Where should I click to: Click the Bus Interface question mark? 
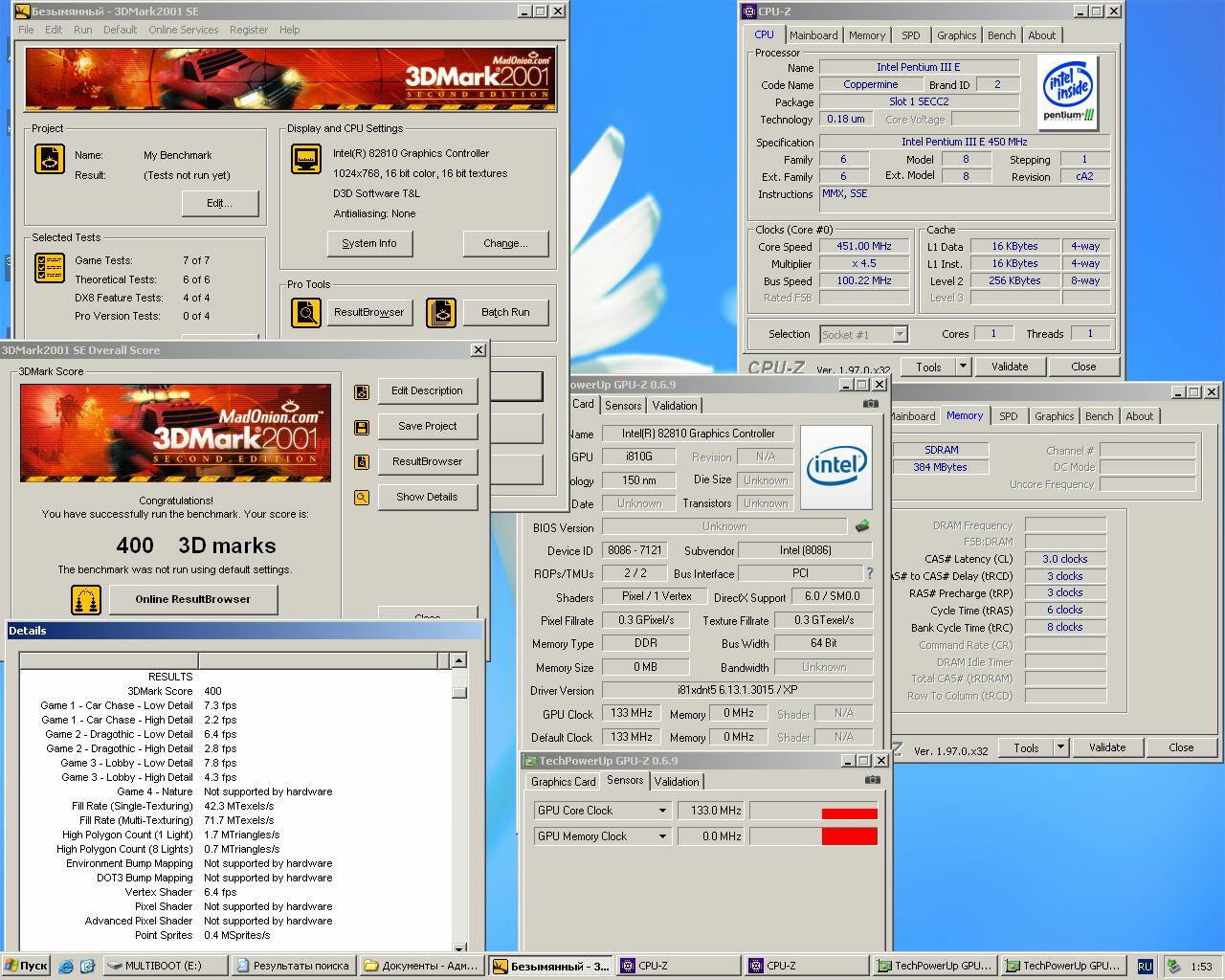coord(869,573)
